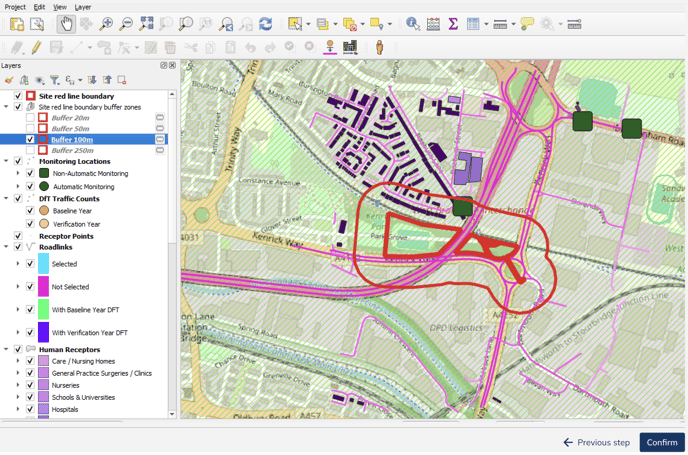Click the Zoom Out magnifier tool
688x455 pixels.
coord(126,24)
